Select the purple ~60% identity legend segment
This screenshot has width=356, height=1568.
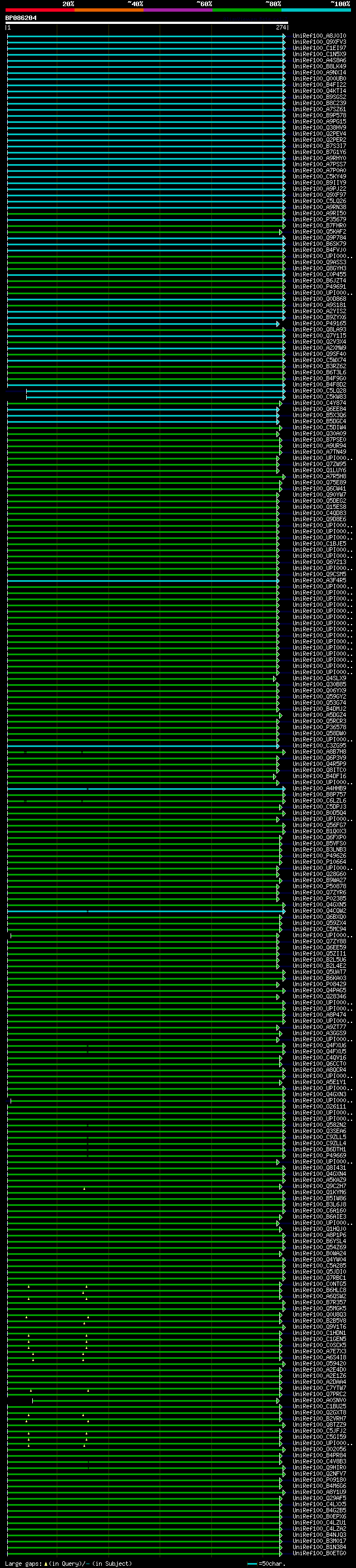179,10
